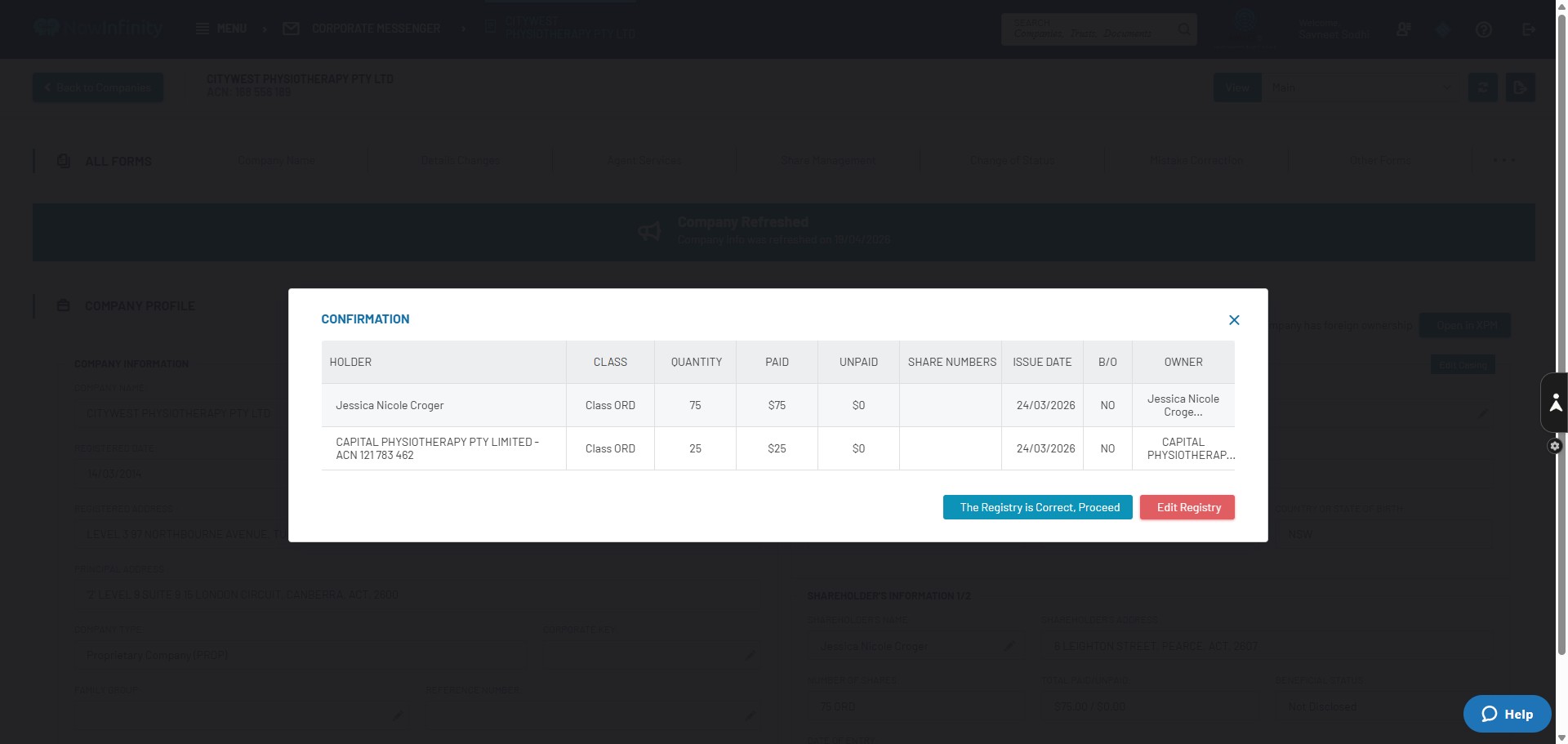1568x744 pixels.
Task: Open the user contacts icon in header
Action: 1403,29
